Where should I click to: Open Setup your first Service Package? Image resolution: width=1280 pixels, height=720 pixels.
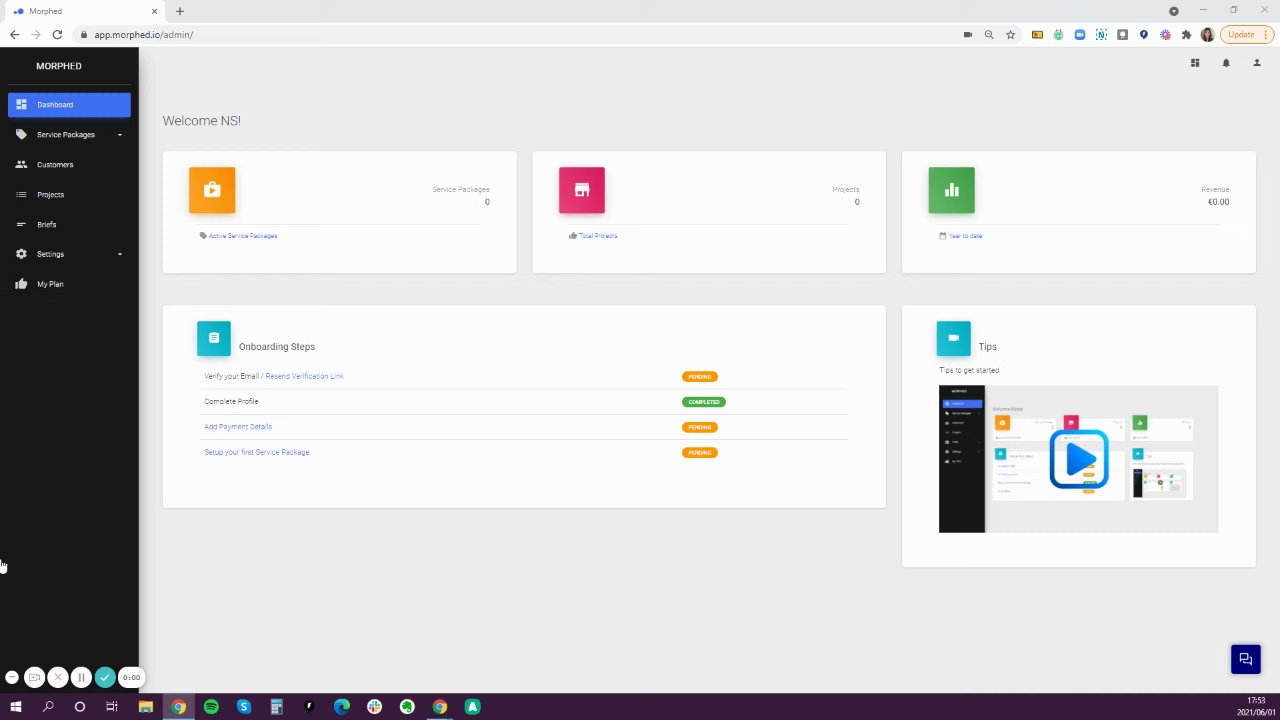click(x=257, y=452)
